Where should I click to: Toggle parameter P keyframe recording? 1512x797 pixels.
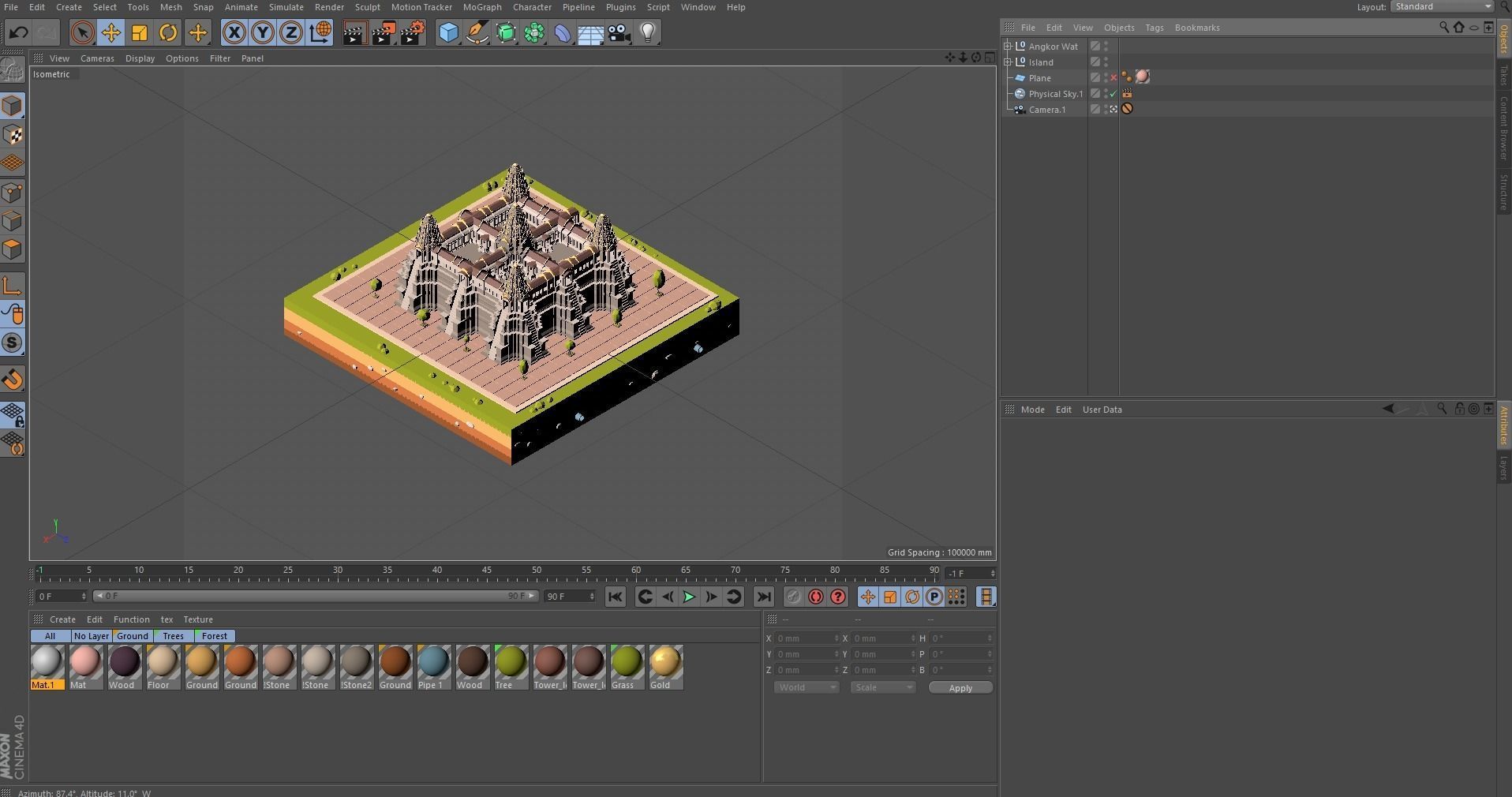[934, 597]
